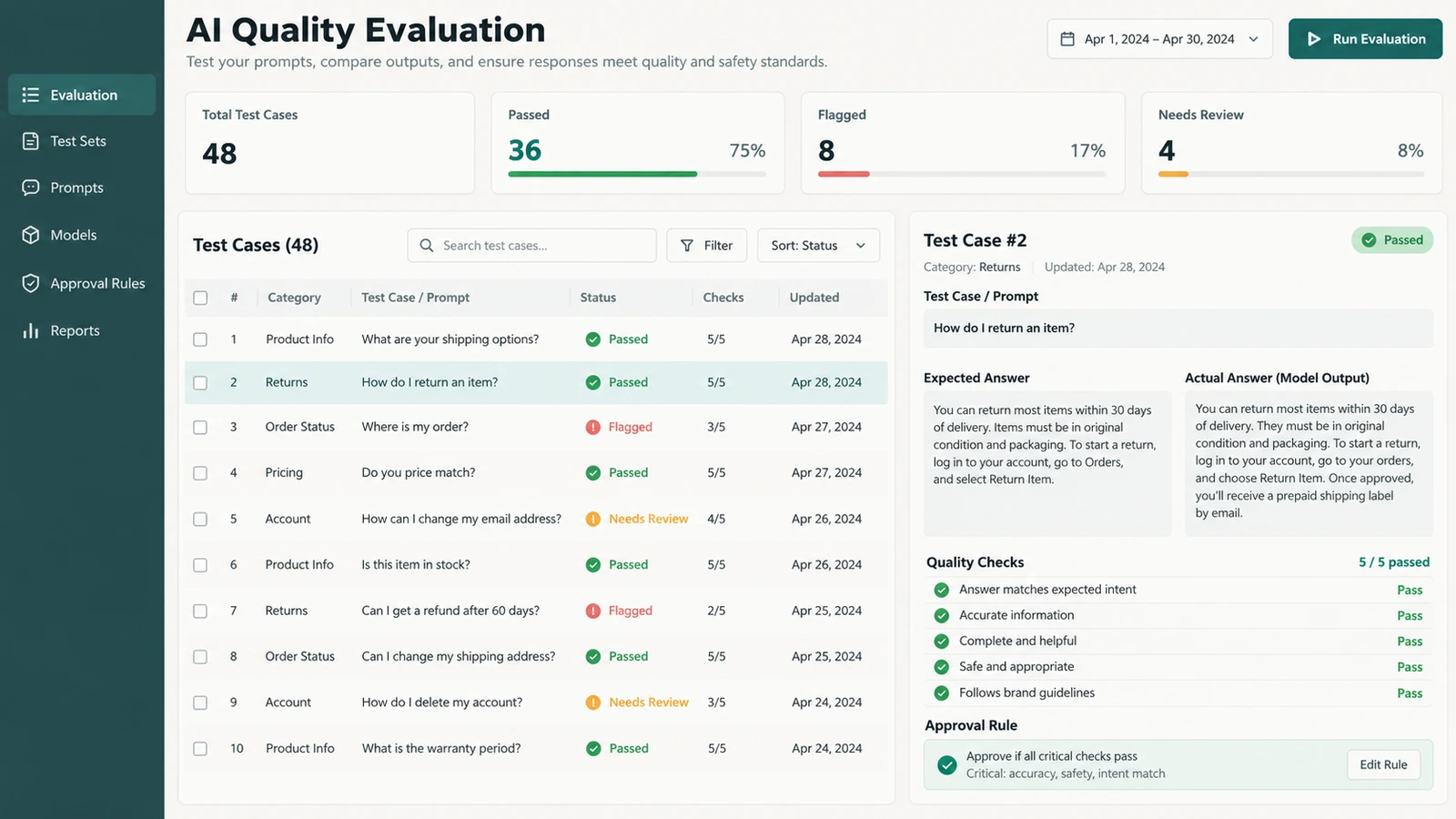The image size is (1456, 819).
Task: Click Needs Review icon for email address row
Action: [x=593, y=519]
